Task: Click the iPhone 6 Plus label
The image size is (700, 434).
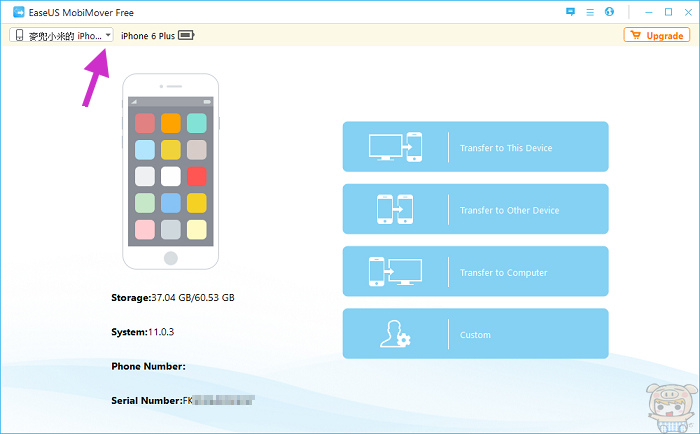Action: 148,36
